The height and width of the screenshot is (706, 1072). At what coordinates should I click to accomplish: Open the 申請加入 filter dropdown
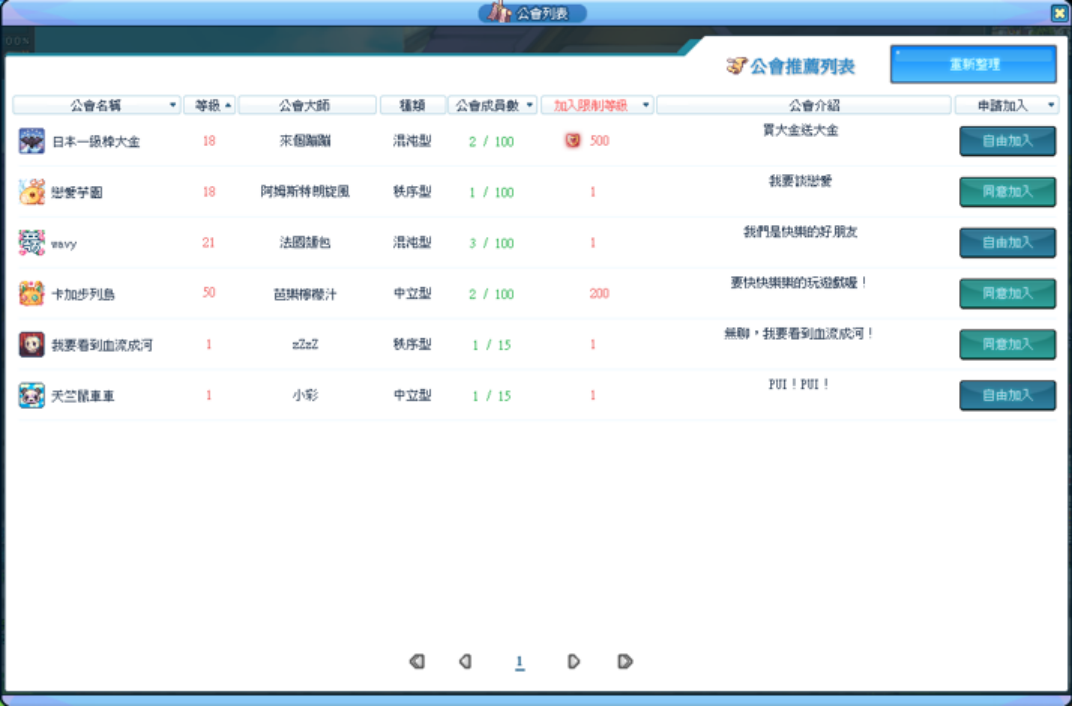tap(1051, 105)
